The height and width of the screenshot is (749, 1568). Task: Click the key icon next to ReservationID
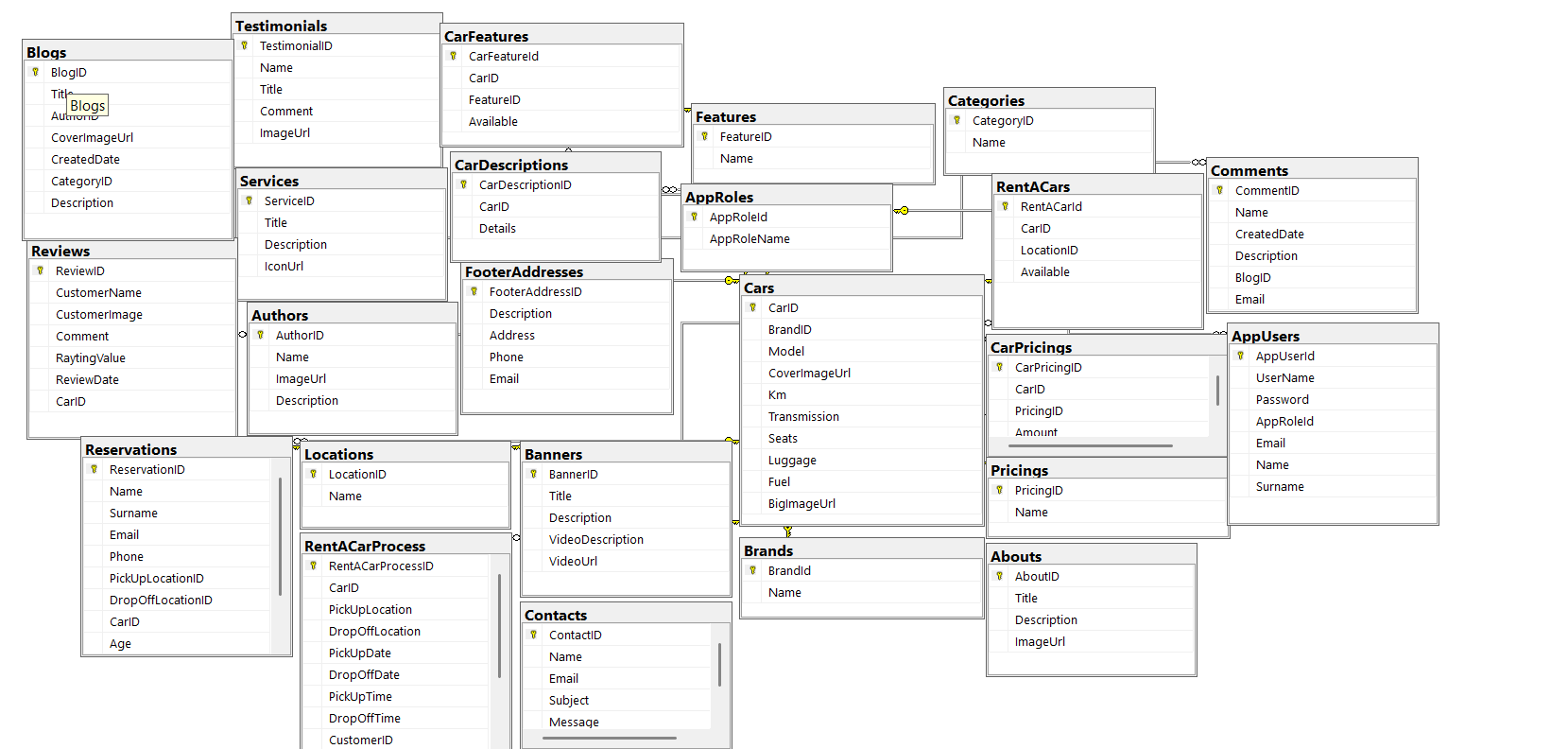[95, 469]
